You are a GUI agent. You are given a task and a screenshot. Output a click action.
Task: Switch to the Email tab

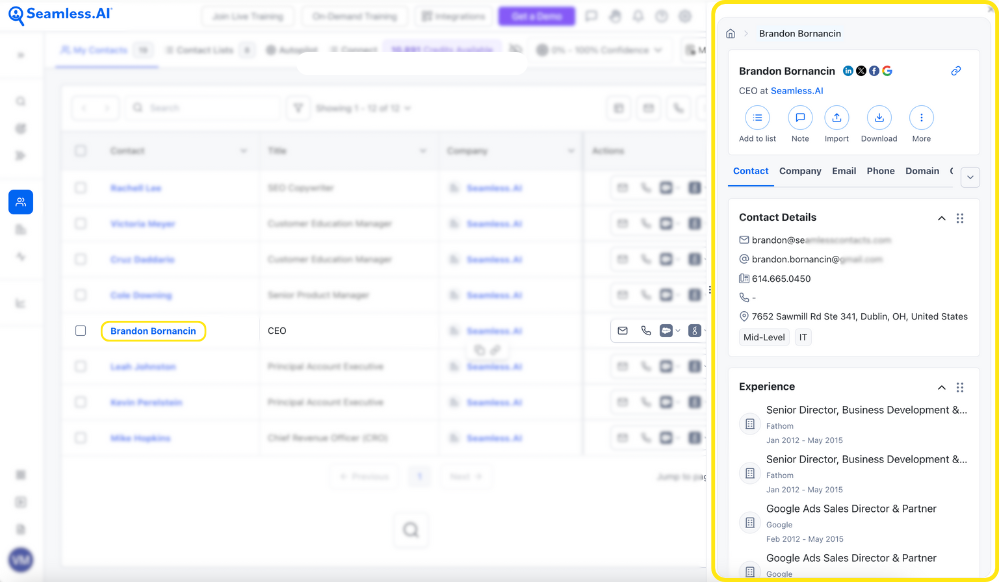click(x=844, y=171)
